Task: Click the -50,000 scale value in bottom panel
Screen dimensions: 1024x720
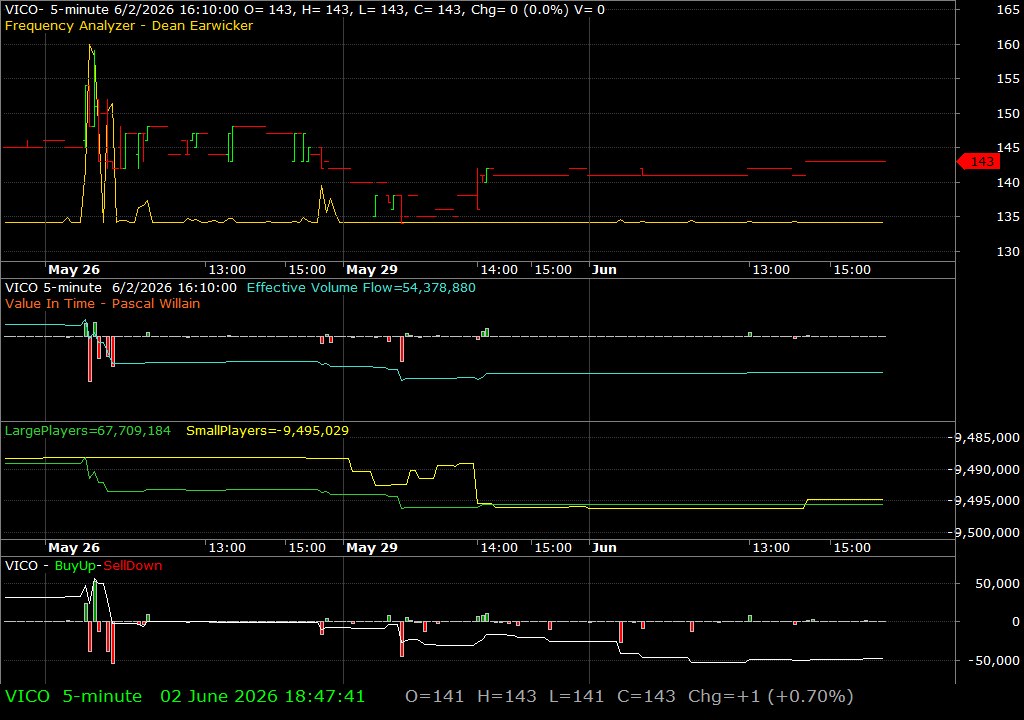Action: [x=993, y=661]
